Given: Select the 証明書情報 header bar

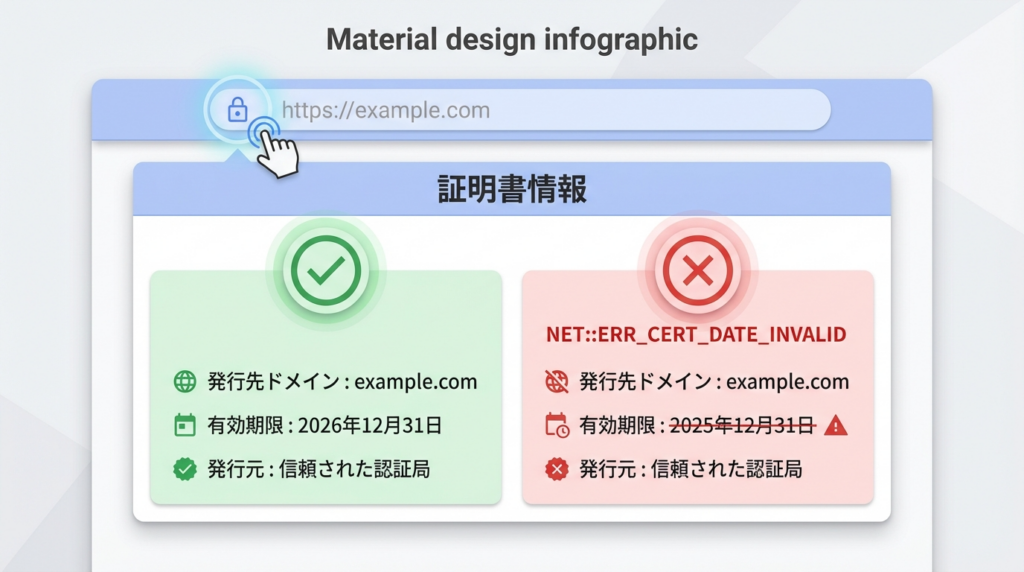Looking at the screenshot, I should (x=512, y=189).
